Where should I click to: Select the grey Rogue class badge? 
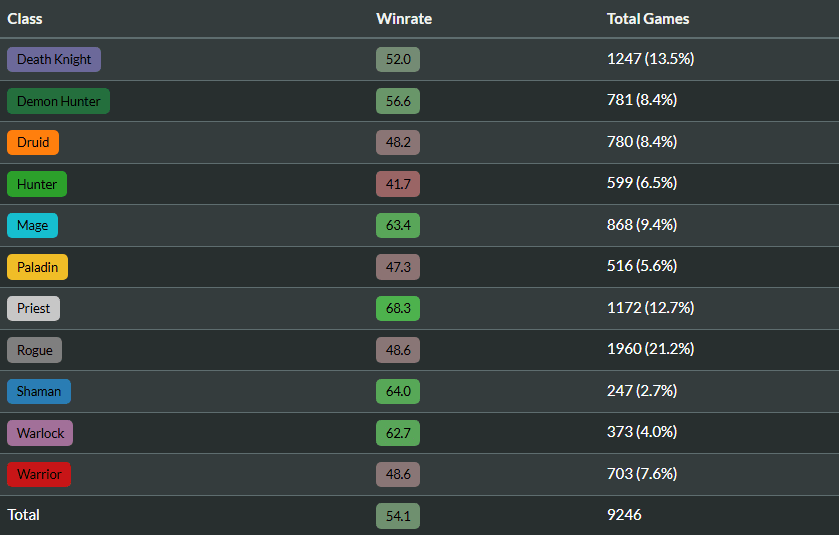34,350
